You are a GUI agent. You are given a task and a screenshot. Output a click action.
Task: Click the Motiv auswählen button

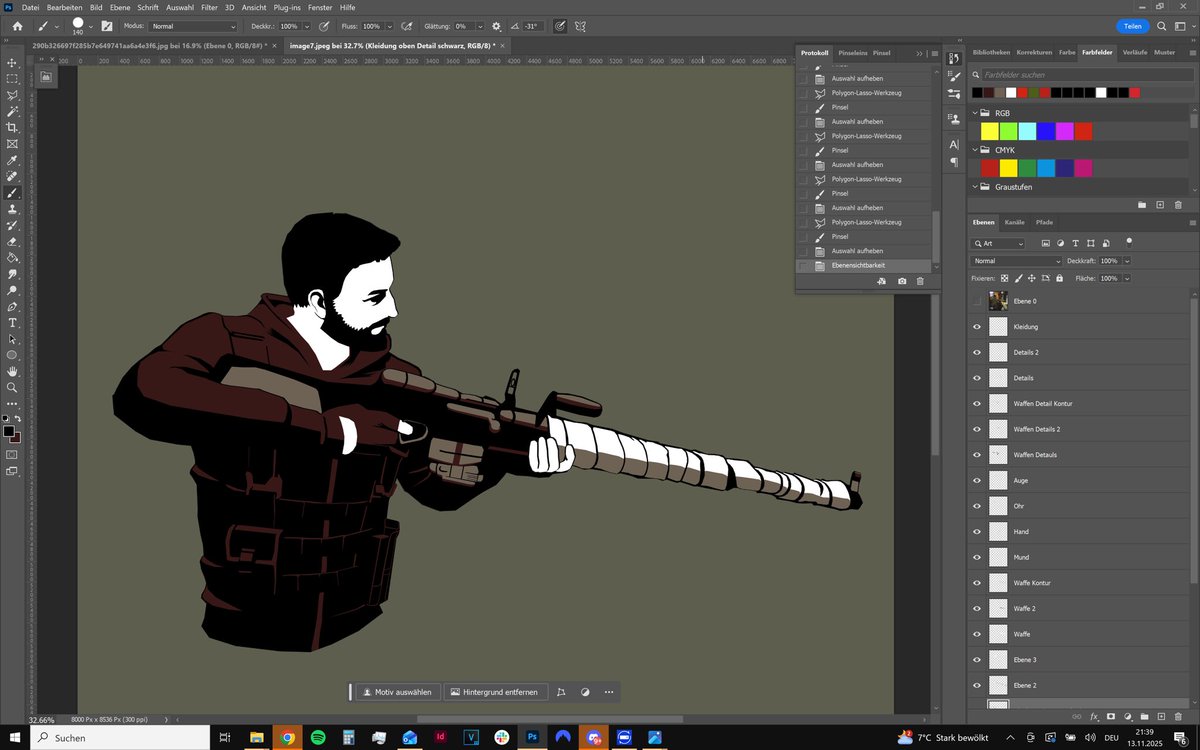(x=397, y=692)
